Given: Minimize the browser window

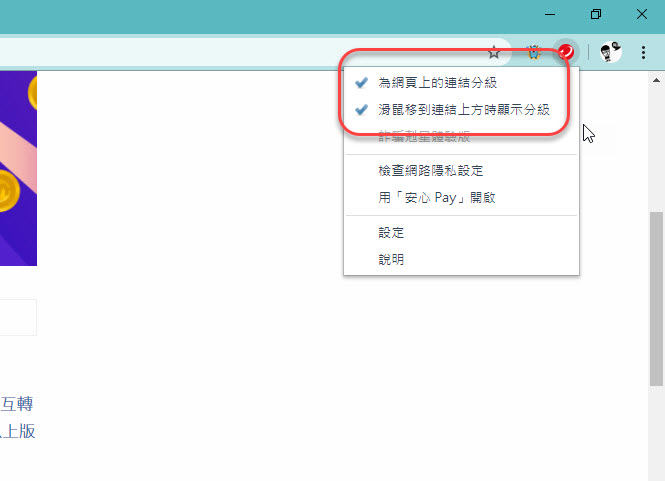Looking at the screenshot, I should 550,14.
